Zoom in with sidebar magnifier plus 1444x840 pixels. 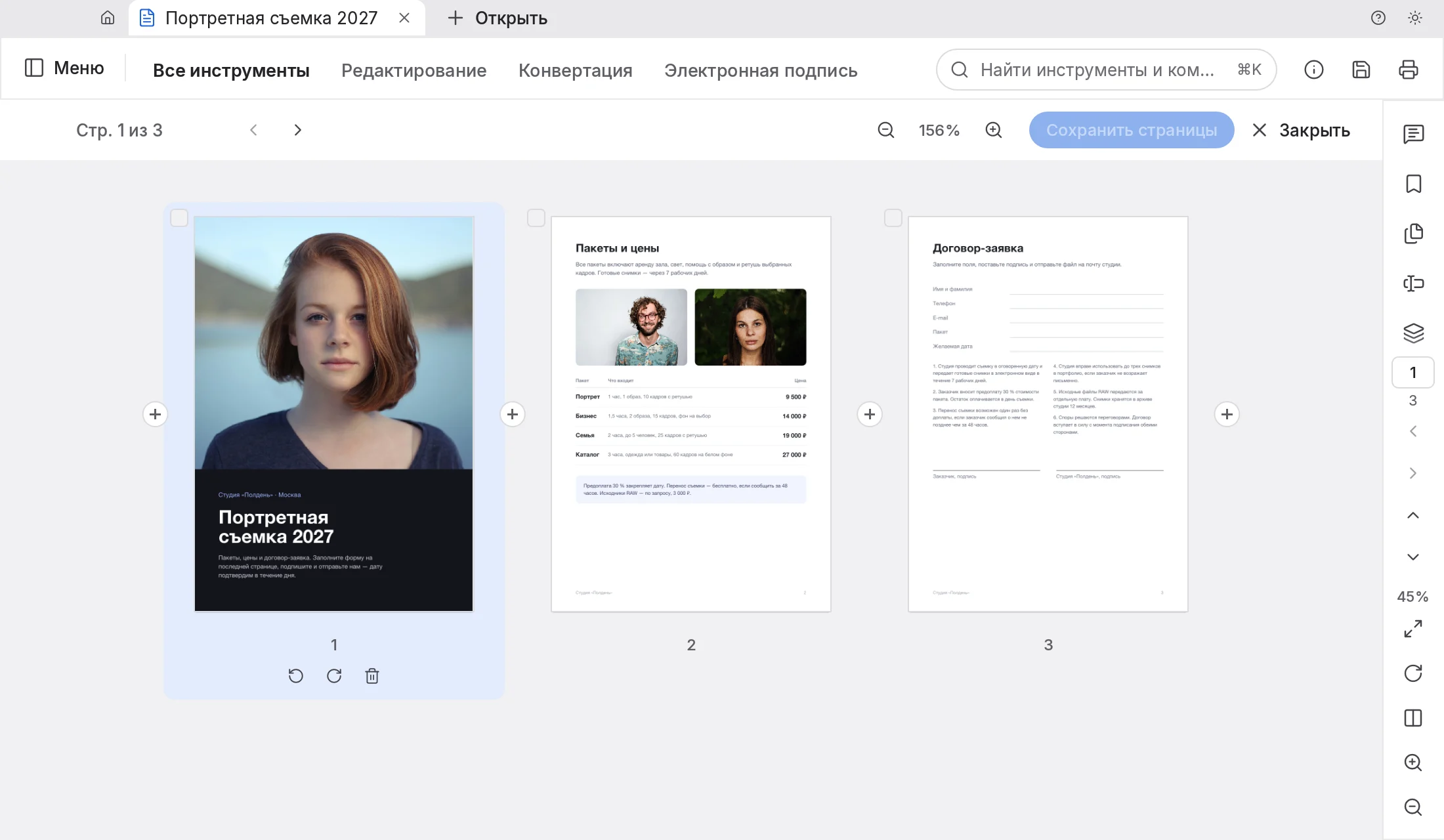tap(1413, 763)
